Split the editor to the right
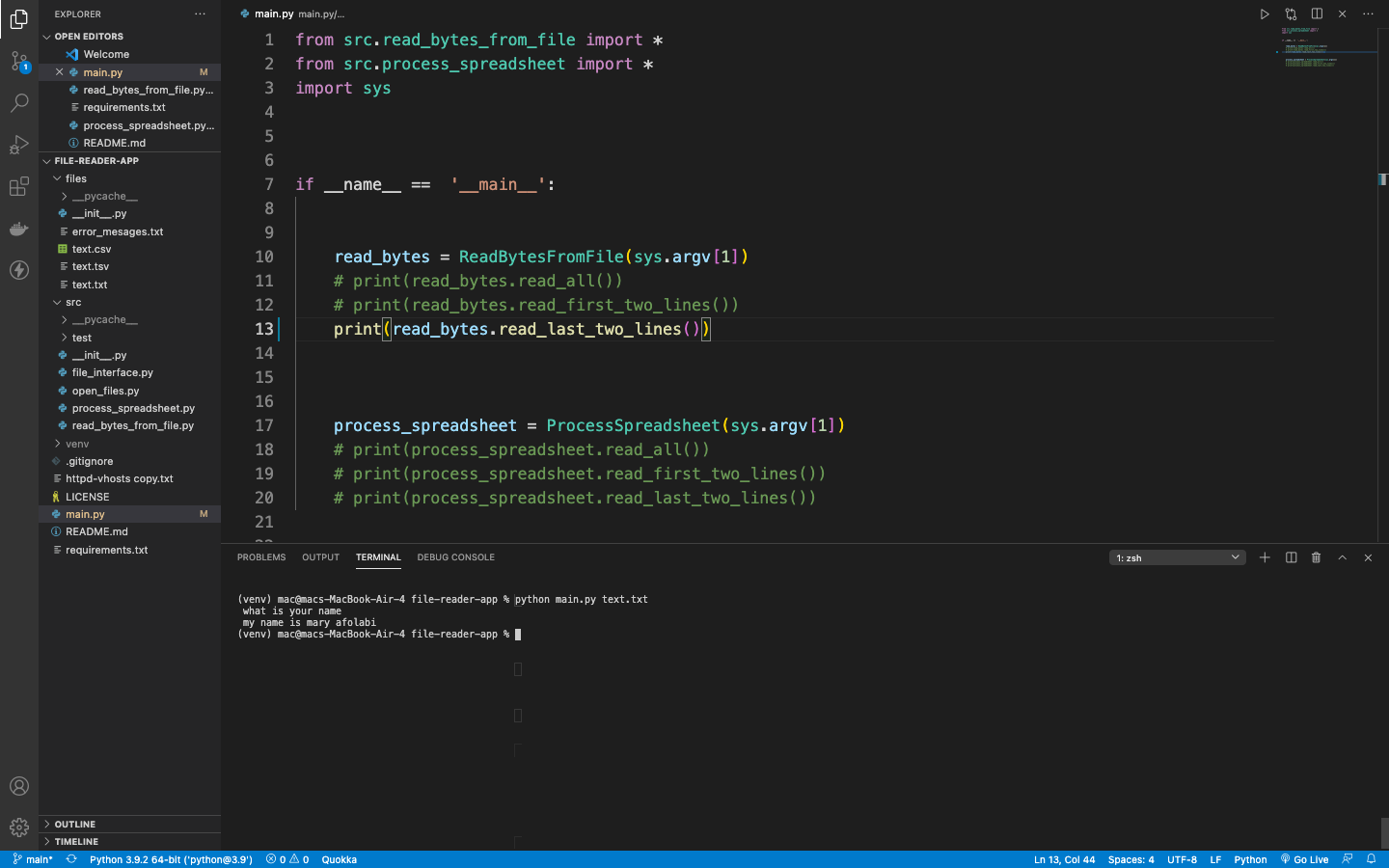Viewport: 1389px width, 868px height. (1317, 14)
